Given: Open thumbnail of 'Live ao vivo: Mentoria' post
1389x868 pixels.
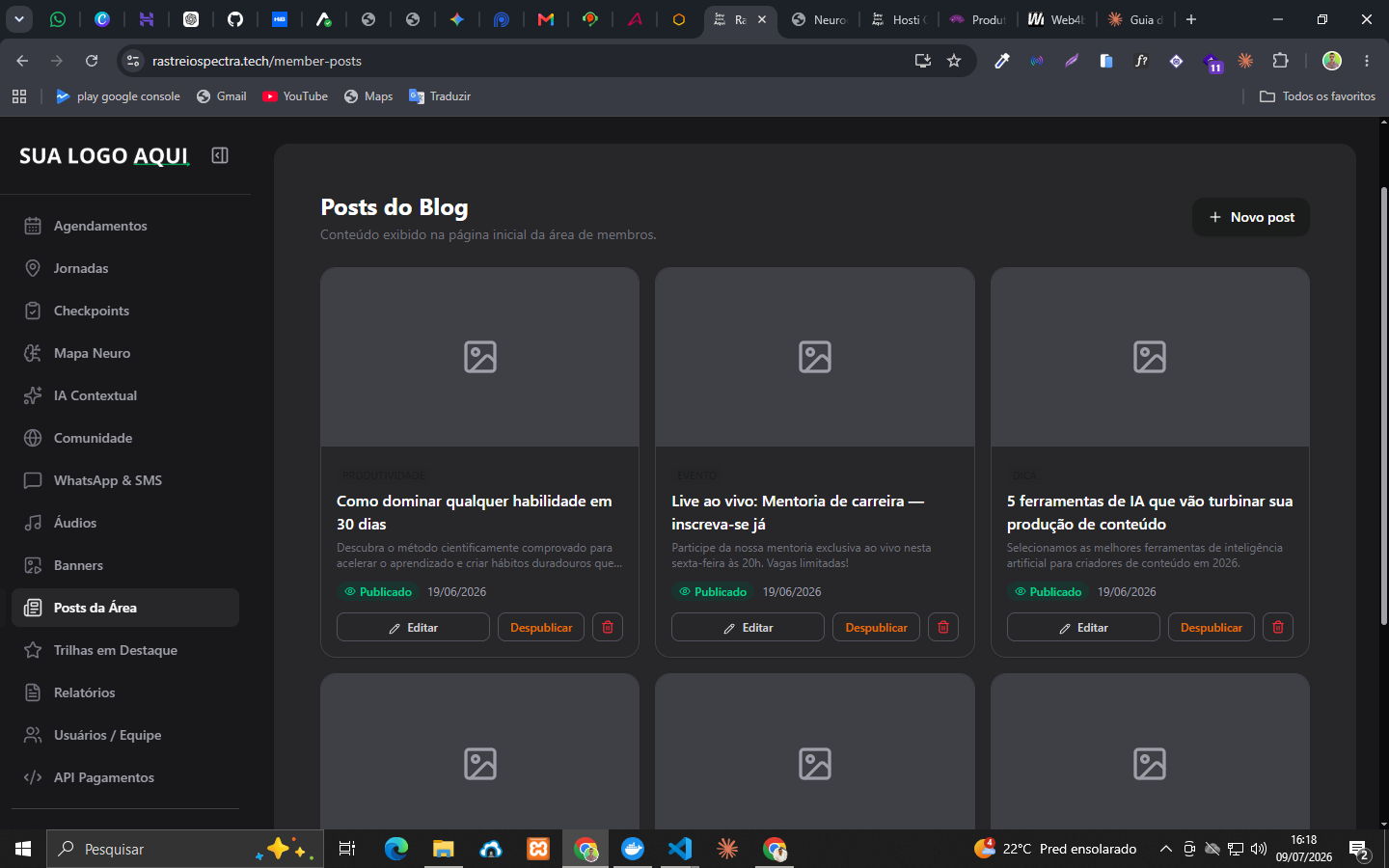Looking at the screenshot, I should (815, 357).
